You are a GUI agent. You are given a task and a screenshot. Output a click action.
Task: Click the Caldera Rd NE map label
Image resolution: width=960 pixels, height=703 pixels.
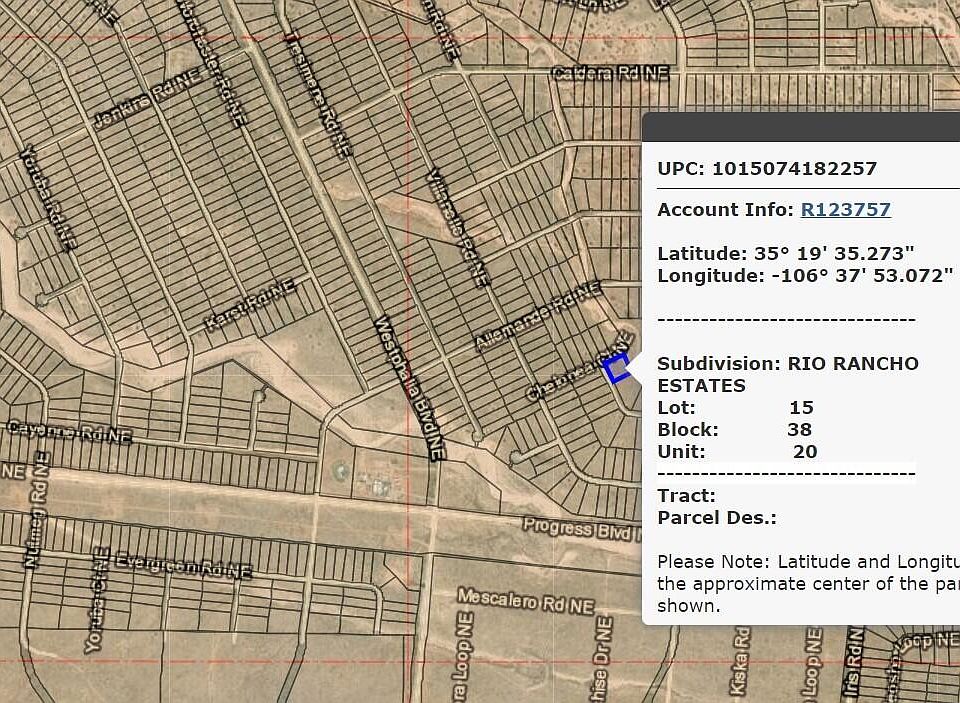(x=610, y=73)
